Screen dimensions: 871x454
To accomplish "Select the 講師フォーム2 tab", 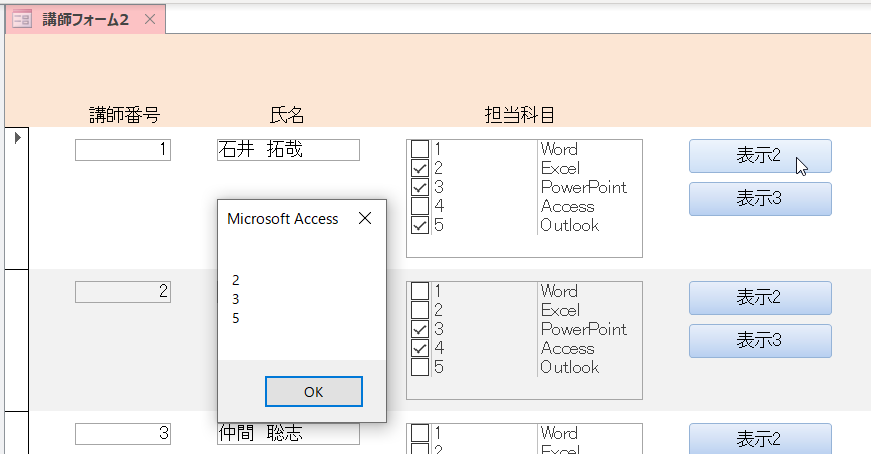I will point(86,20).
